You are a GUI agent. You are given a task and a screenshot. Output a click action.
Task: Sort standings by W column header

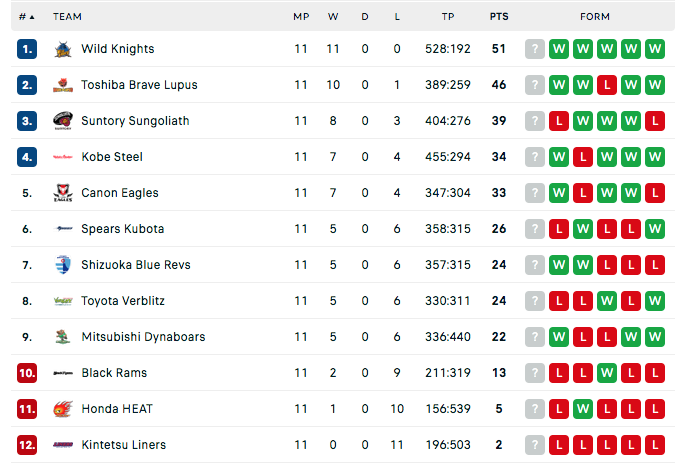click(x=333, y=17)
